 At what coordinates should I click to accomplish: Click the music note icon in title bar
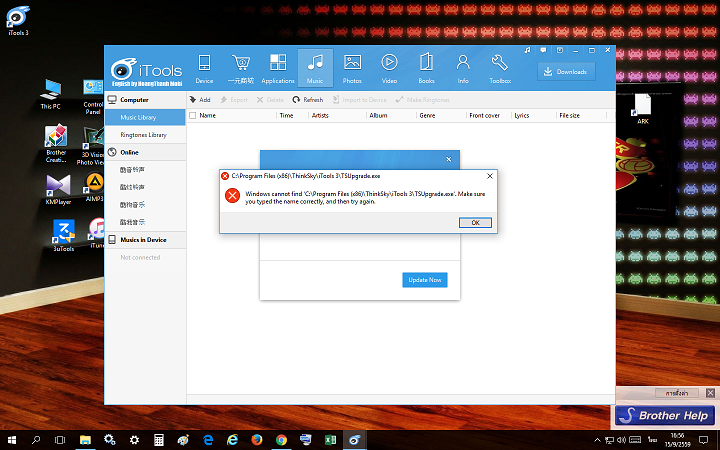point(527,50)
